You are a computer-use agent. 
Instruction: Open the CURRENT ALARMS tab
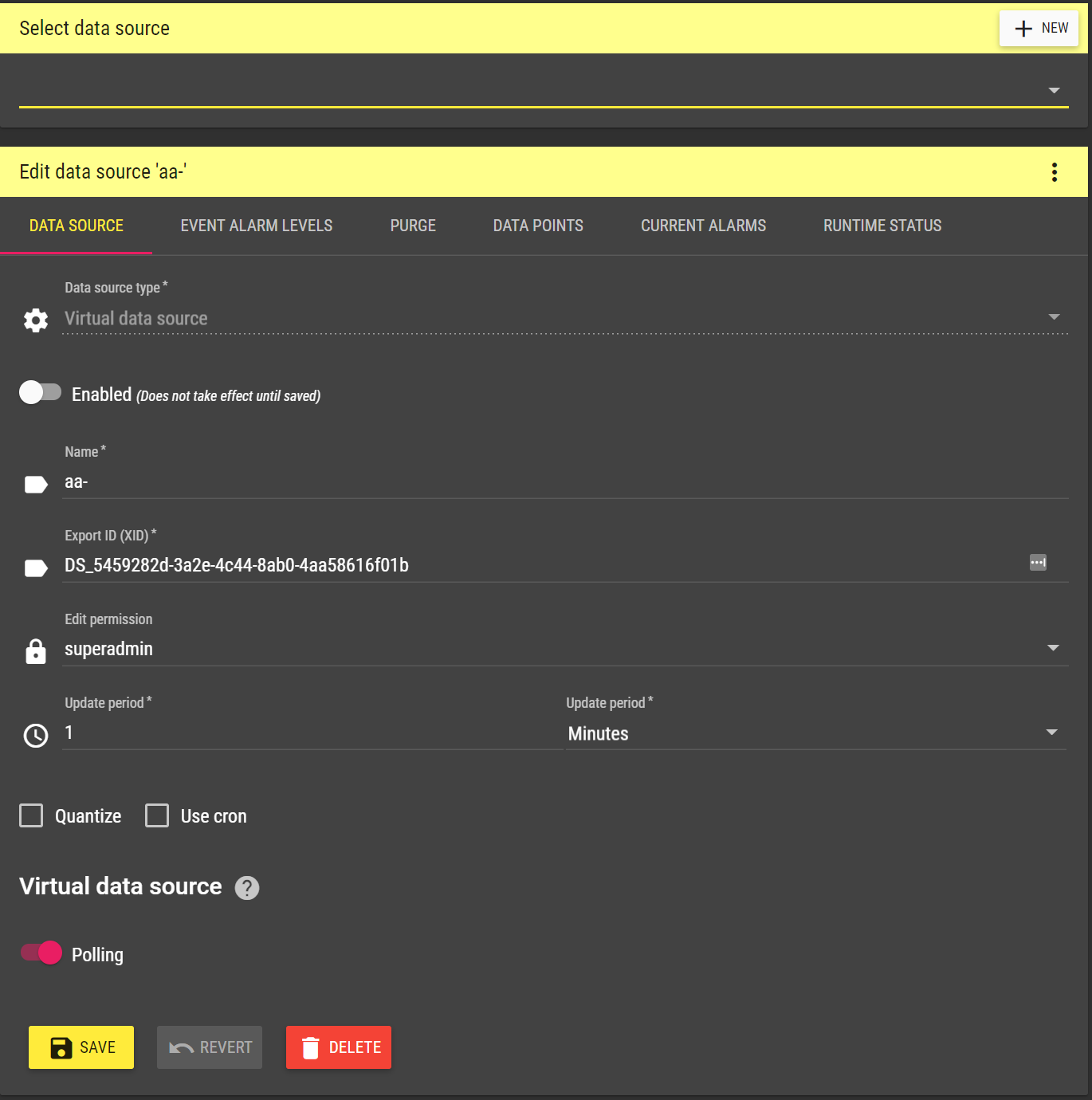702,226
